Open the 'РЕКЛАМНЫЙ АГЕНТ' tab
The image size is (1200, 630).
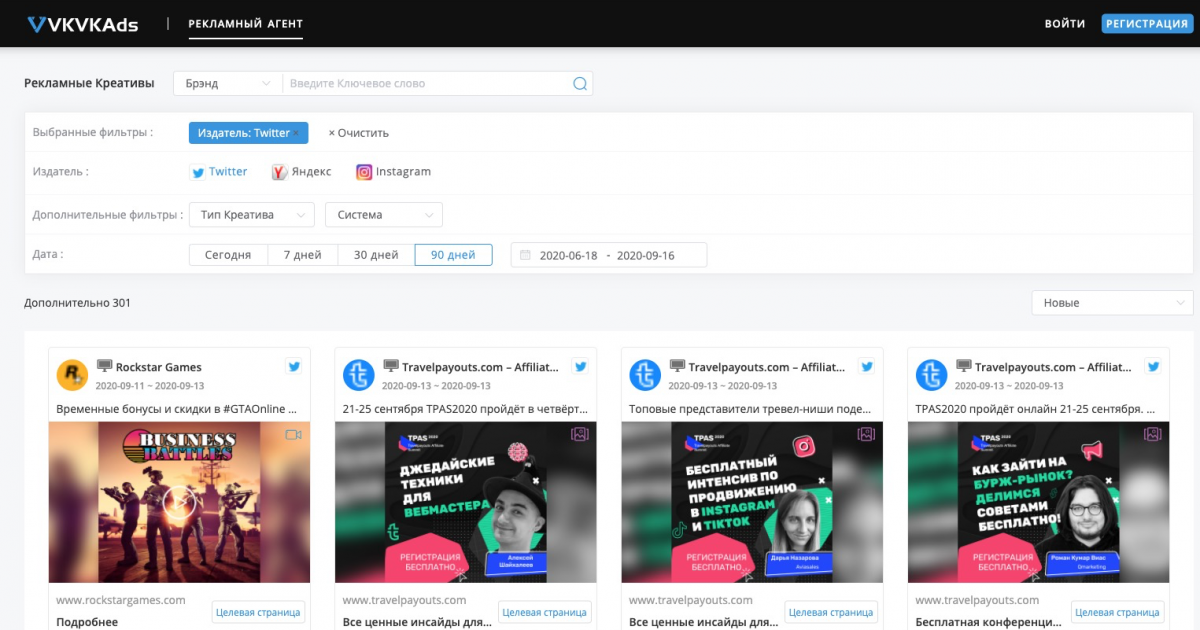click(246, 24)
